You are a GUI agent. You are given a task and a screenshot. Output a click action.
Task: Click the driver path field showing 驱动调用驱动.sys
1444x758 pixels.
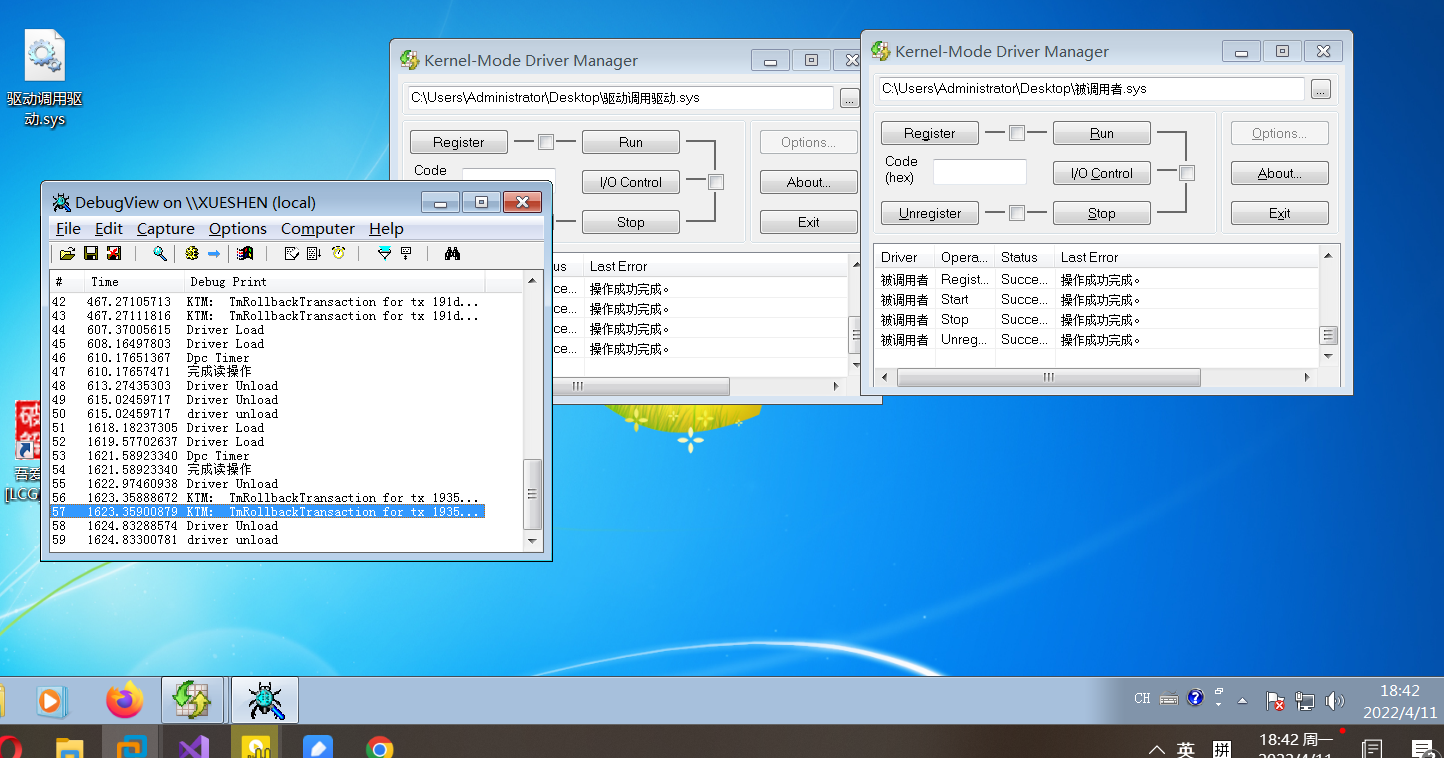pyautogui.click(x=621, y=98)
